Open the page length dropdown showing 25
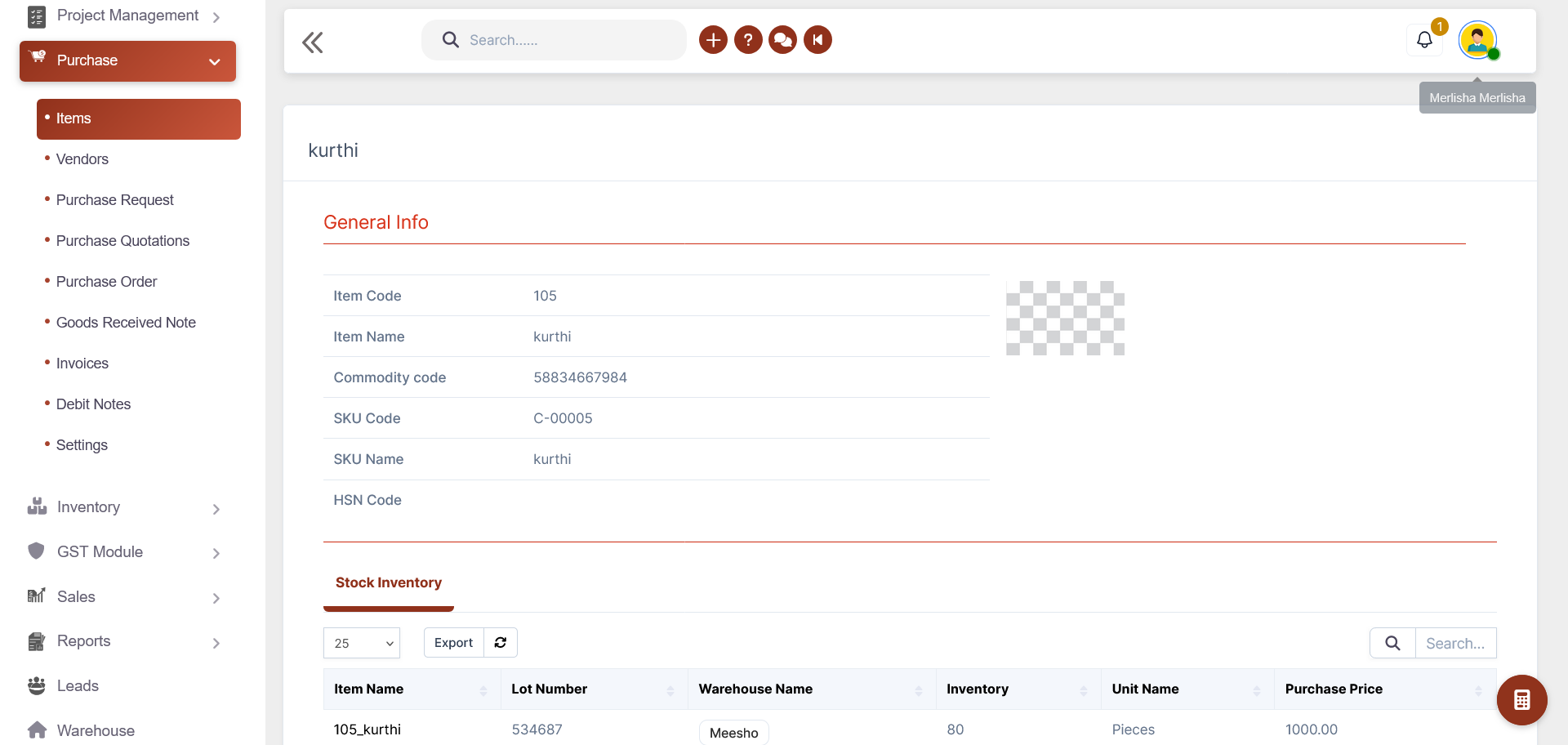Image resolution: width=1568 pixels, height=745 pixels. click(362, 643)
